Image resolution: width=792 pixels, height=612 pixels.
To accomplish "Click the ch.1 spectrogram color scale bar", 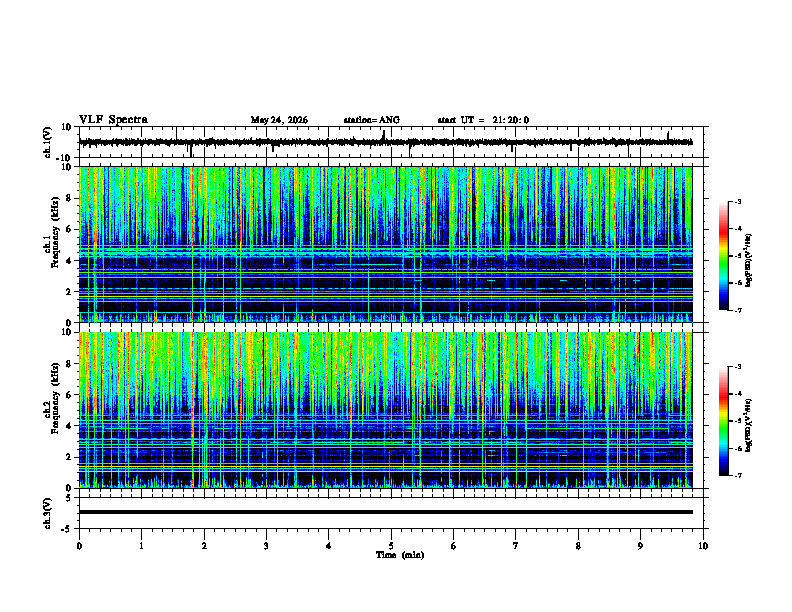I will [723, 256].
